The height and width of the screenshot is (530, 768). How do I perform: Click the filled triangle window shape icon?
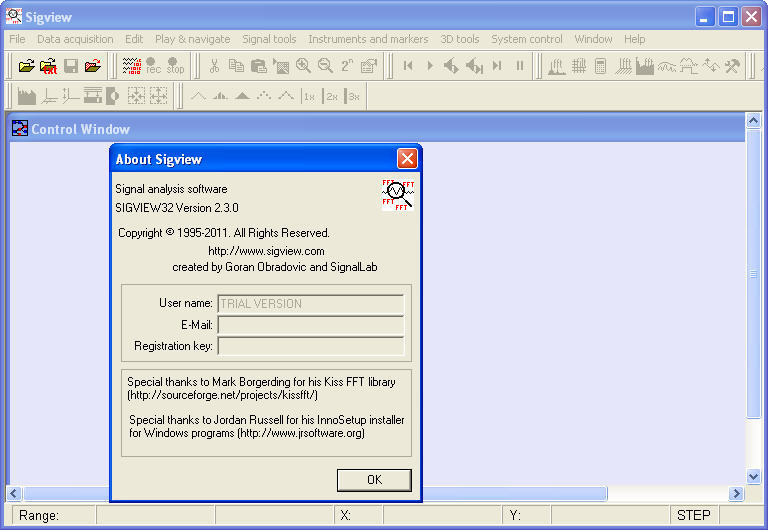(242, 96)
